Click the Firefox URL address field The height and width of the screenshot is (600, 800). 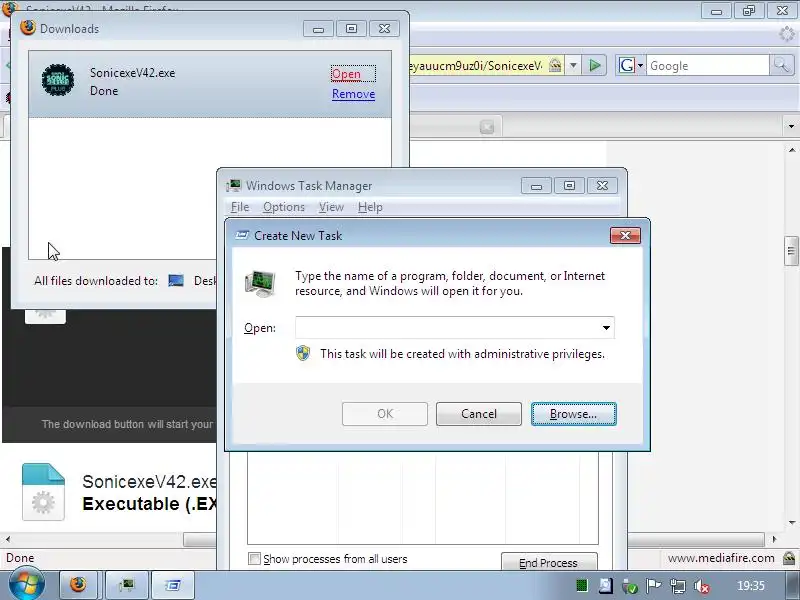pyautogui.click(x=476, y=66)
